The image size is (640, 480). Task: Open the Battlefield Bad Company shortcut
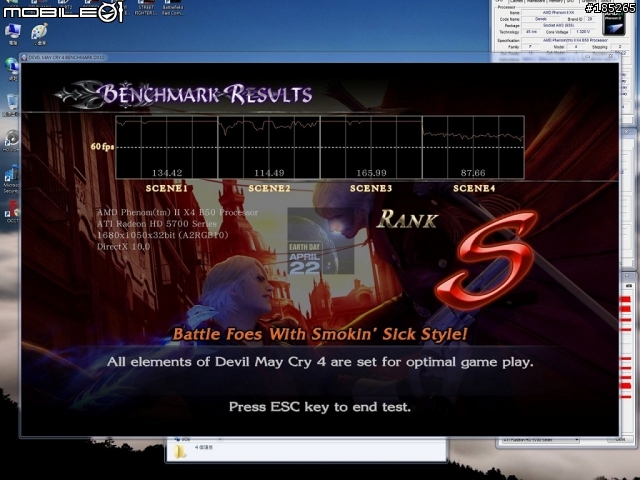click(172, 8)
